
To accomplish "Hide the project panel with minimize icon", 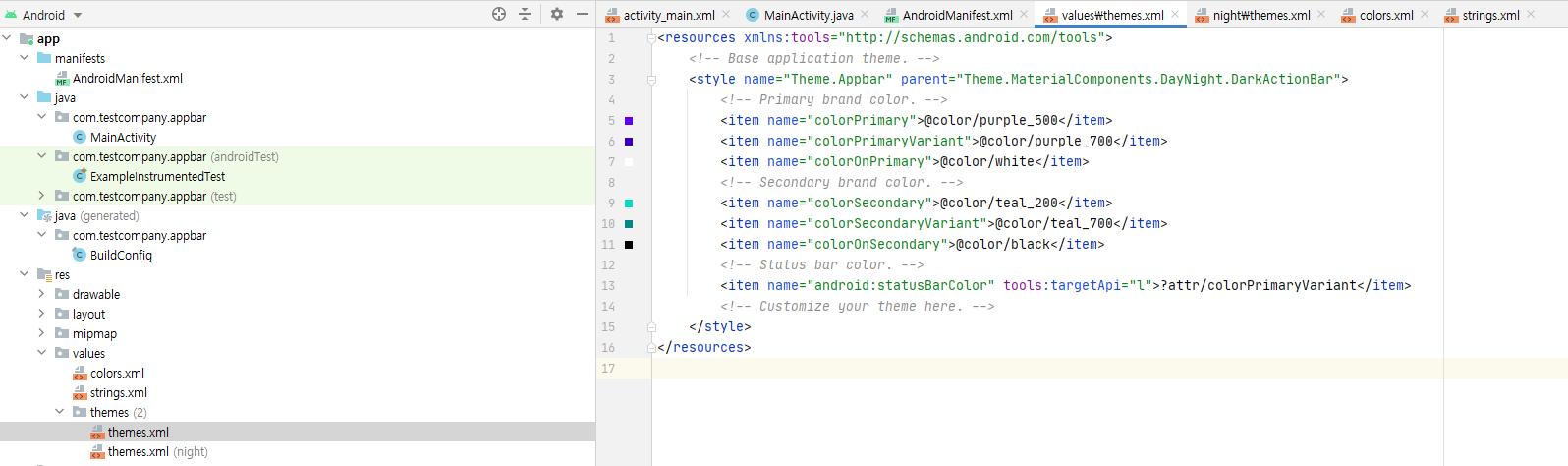I will pos(583,14).
